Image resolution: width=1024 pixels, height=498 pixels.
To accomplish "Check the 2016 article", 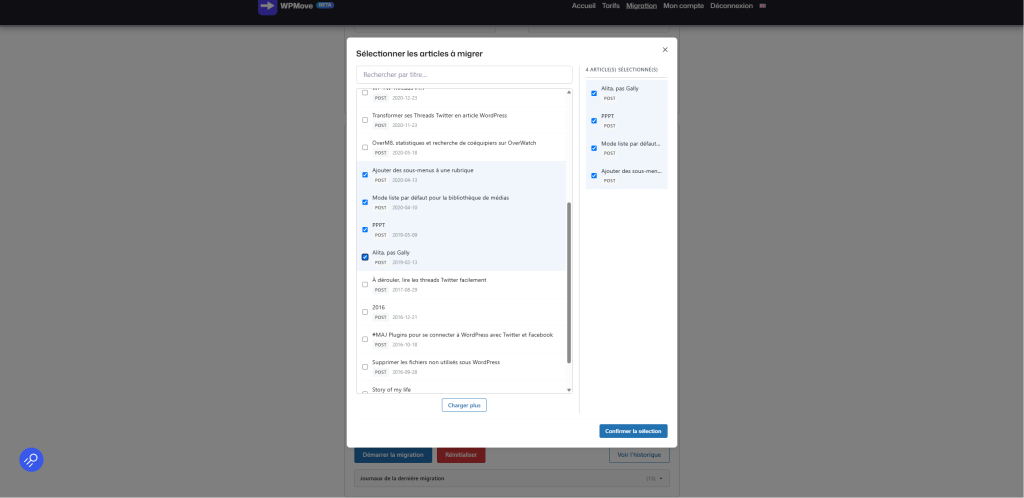I will pyautogui.click(x=365, y=312).
